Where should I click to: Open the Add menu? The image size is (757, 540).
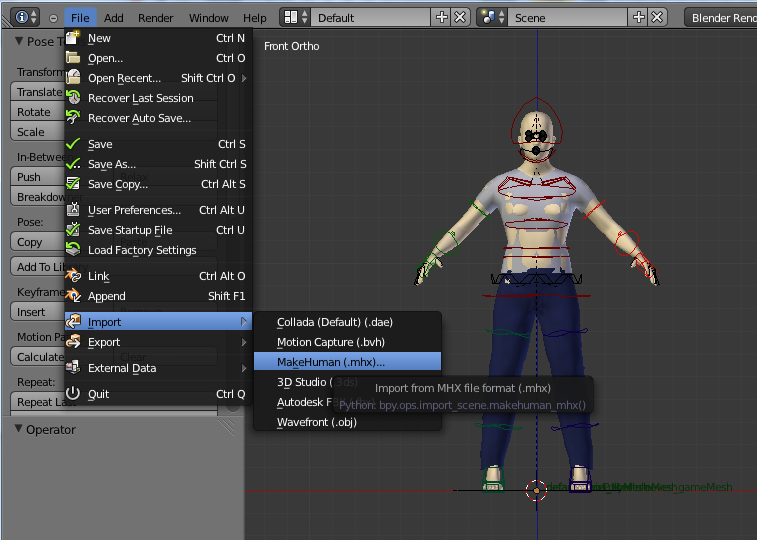click(113, 18)
